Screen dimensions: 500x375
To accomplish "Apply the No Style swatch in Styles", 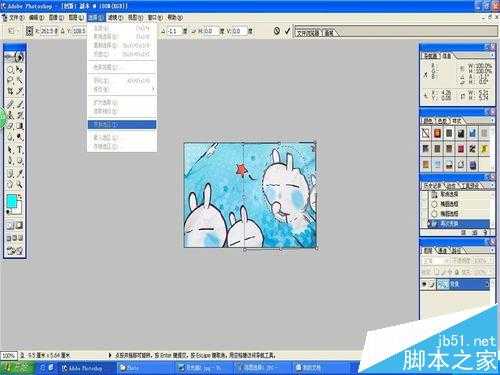I will tap(426, 133).
